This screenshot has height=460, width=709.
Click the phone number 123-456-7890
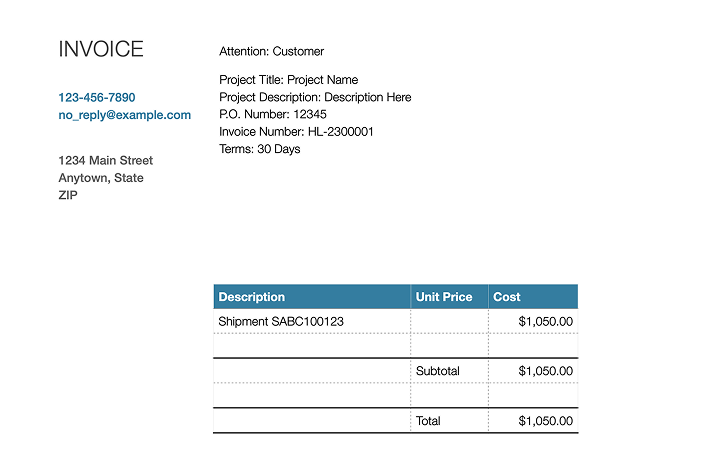pyautogui.click(x=97, y=98)
